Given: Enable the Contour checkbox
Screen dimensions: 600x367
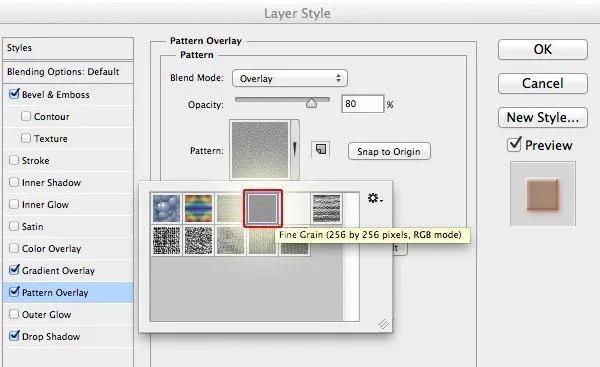Looking at the screenshot, I should click(26, 116).
